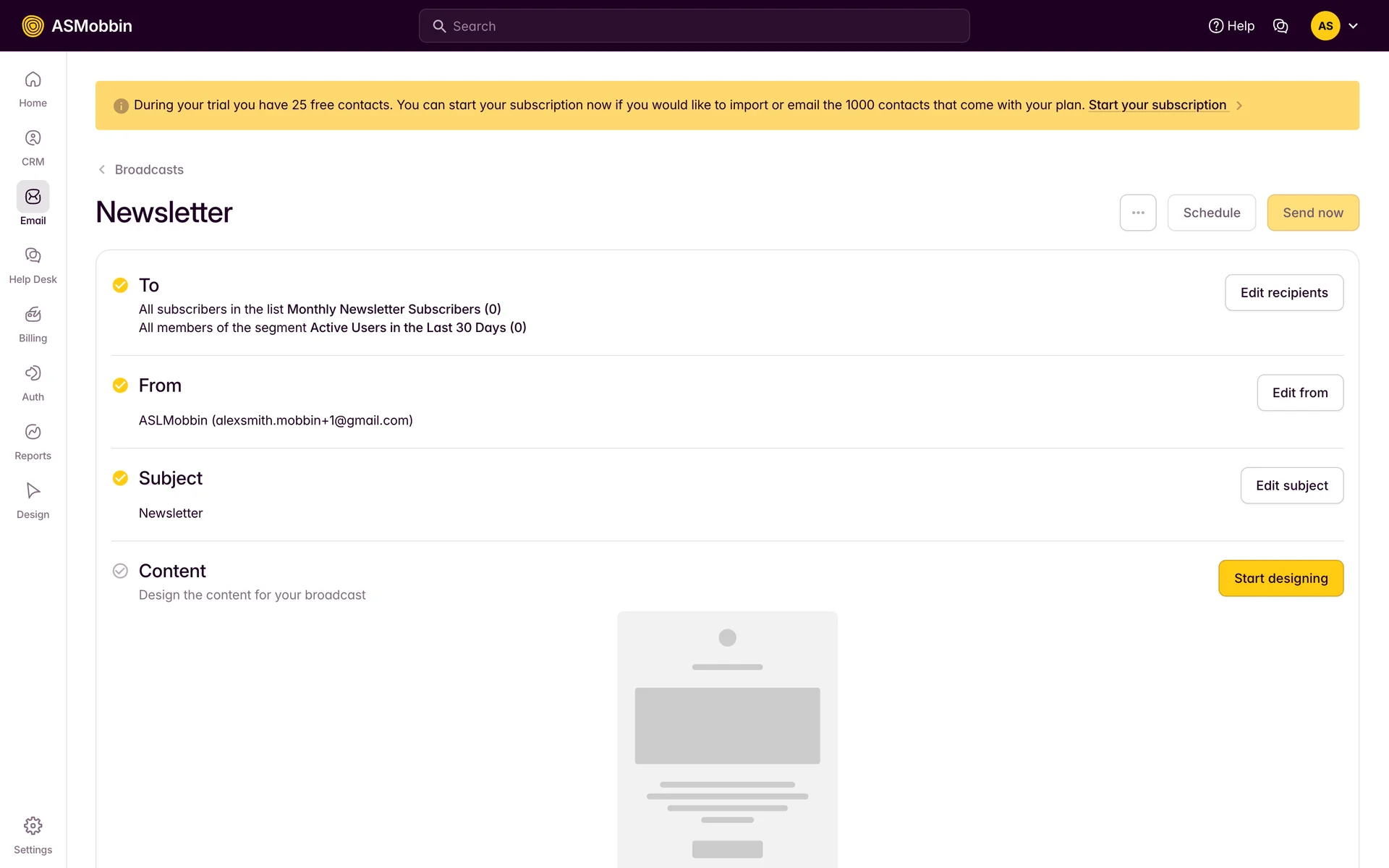Click the Start designing button
This screenshot has width=1389, height=868.
tap(1280, 578)
